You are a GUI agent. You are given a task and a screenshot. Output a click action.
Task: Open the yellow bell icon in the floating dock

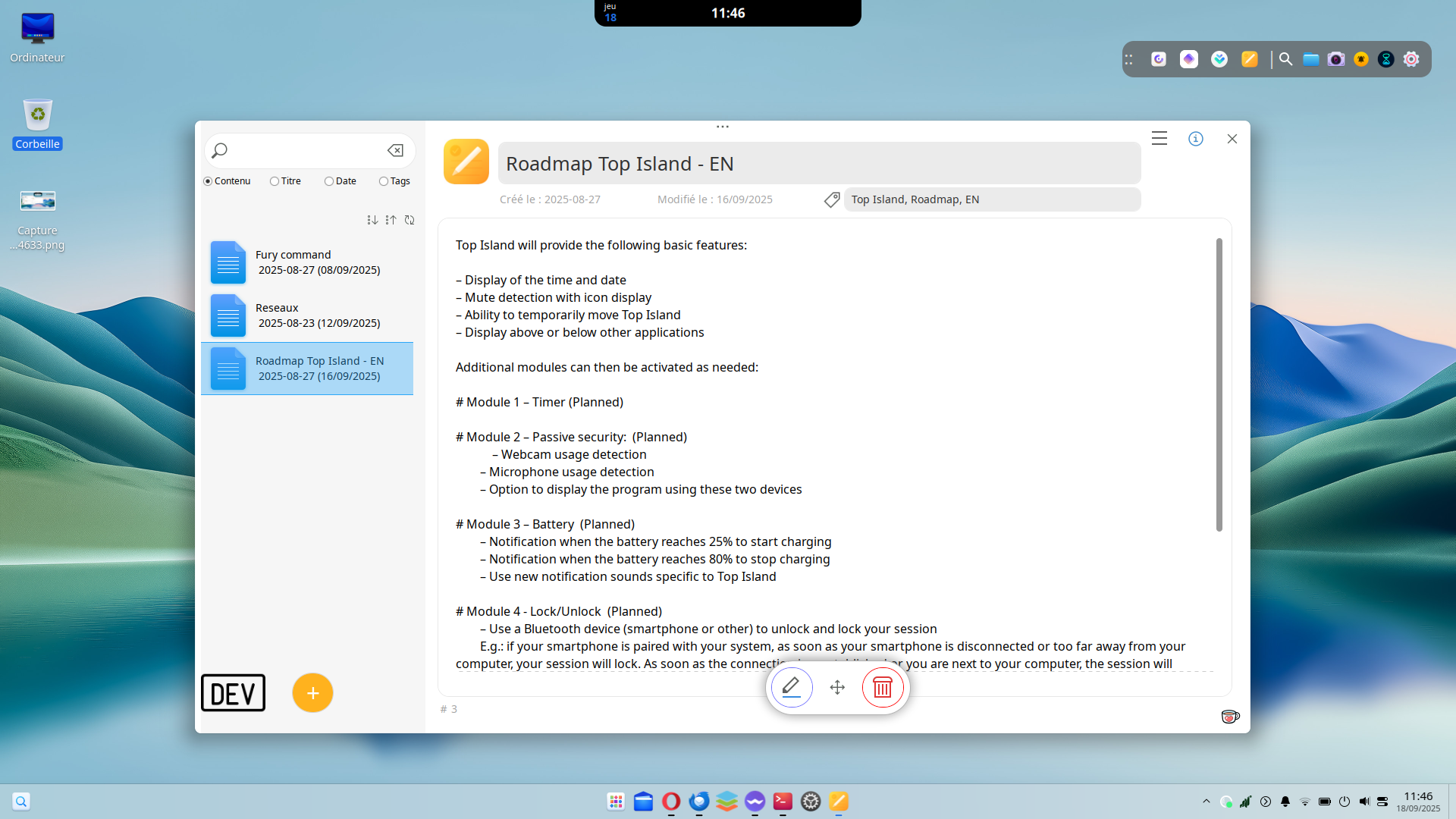(x=1361, y=59)
